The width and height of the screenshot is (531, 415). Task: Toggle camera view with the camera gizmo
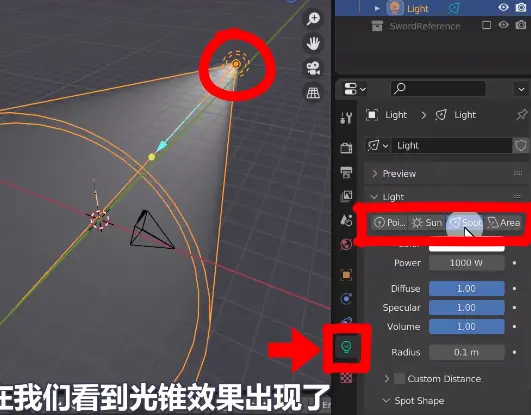pos(313,68)
